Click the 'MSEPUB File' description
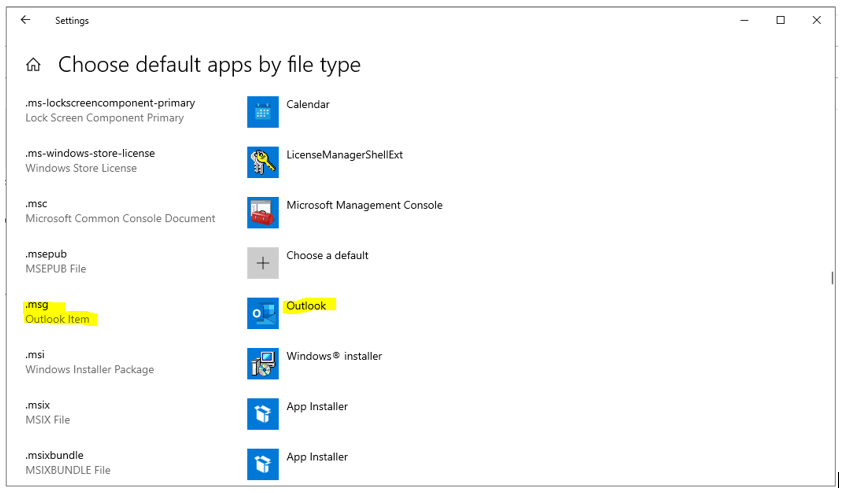842x493 pixels. pyautogui.click(x=56, y=269)
